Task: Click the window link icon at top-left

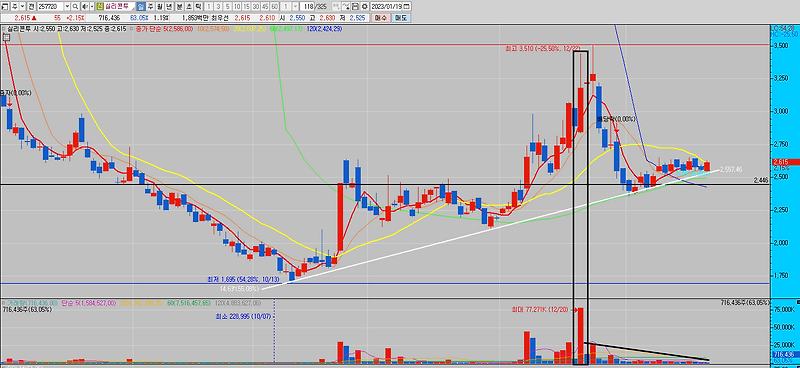Action: pos(5,6)
